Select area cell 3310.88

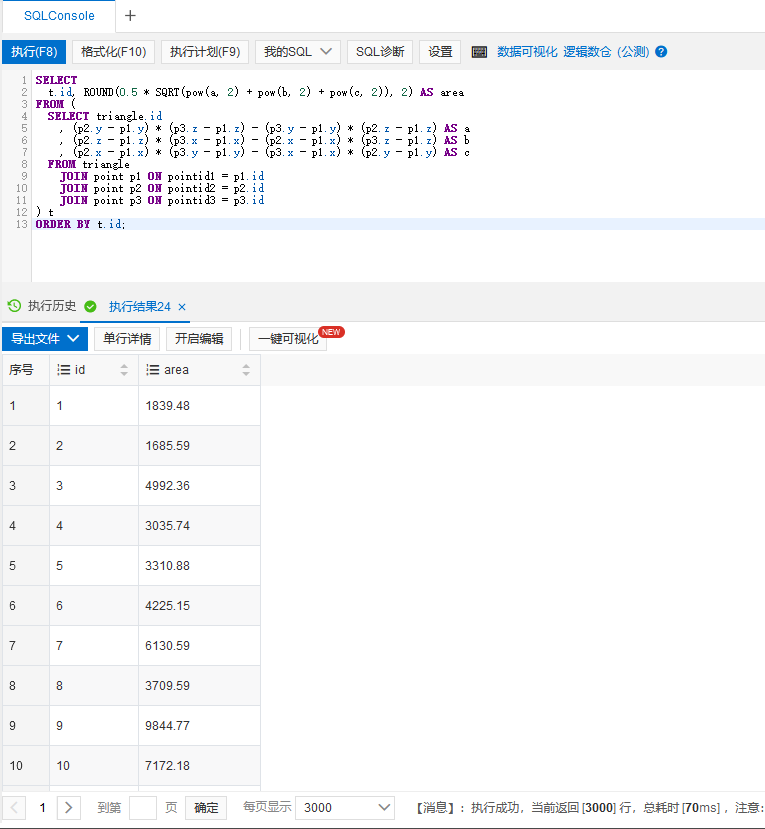(x=199, y=566)
